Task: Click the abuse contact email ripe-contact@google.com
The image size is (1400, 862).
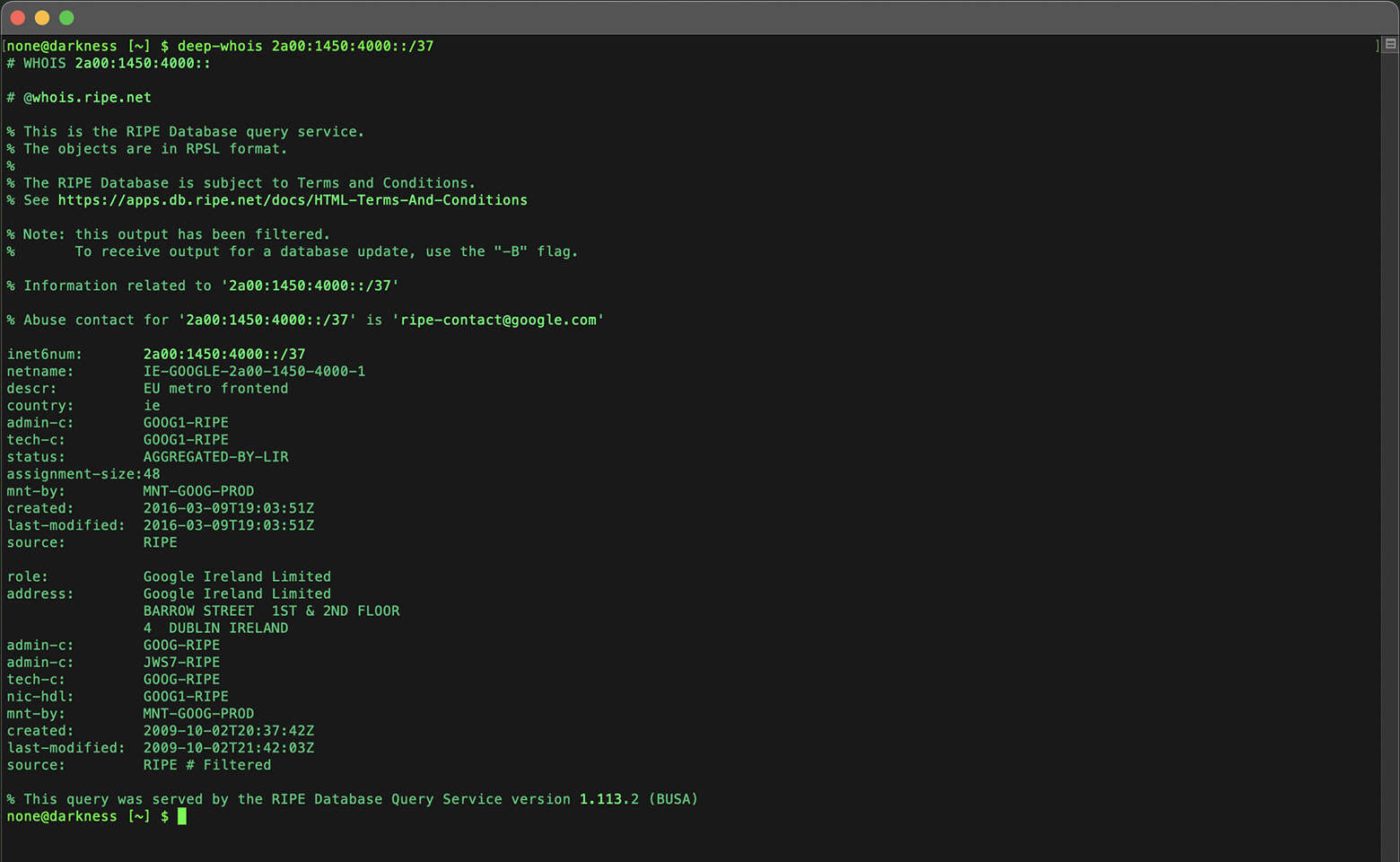Action: coord(496,320)
